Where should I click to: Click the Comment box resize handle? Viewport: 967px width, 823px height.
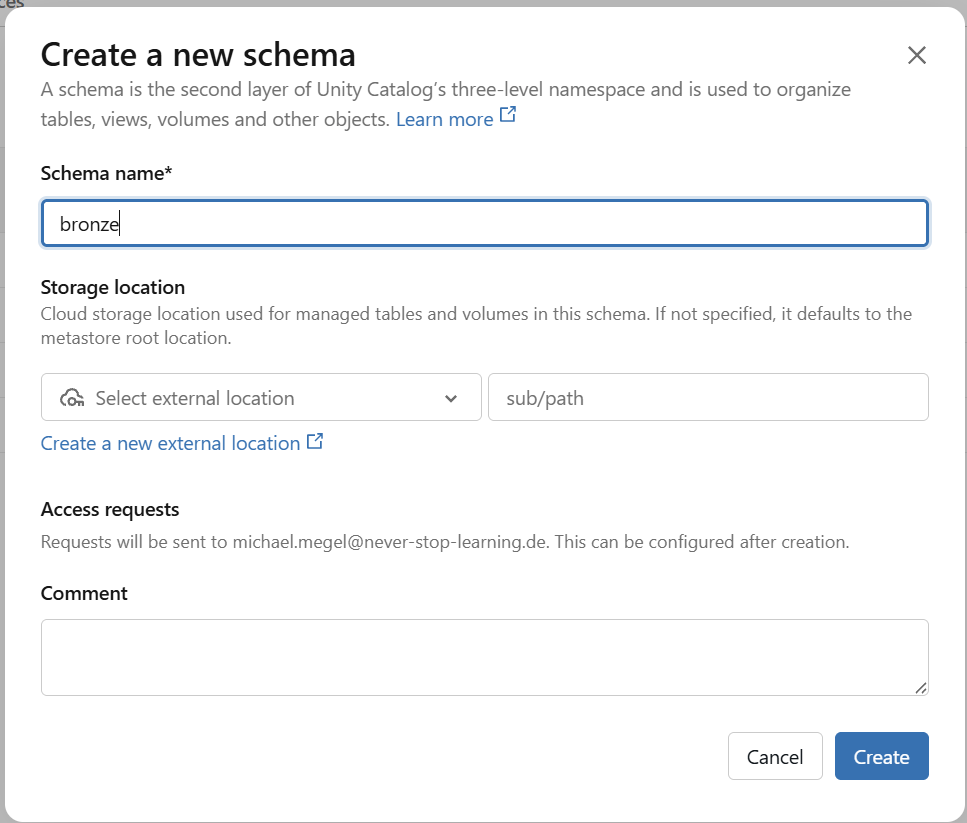[920, 688]
